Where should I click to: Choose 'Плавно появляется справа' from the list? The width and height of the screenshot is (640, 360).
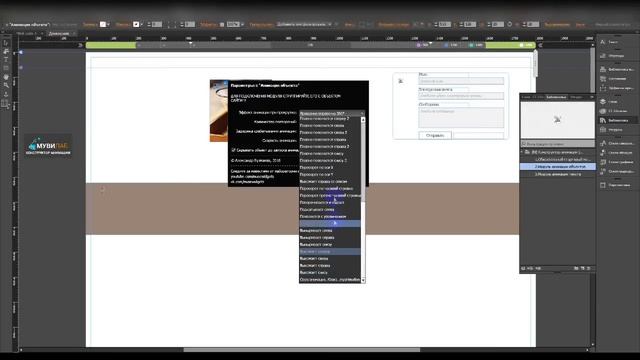point(330,140)
